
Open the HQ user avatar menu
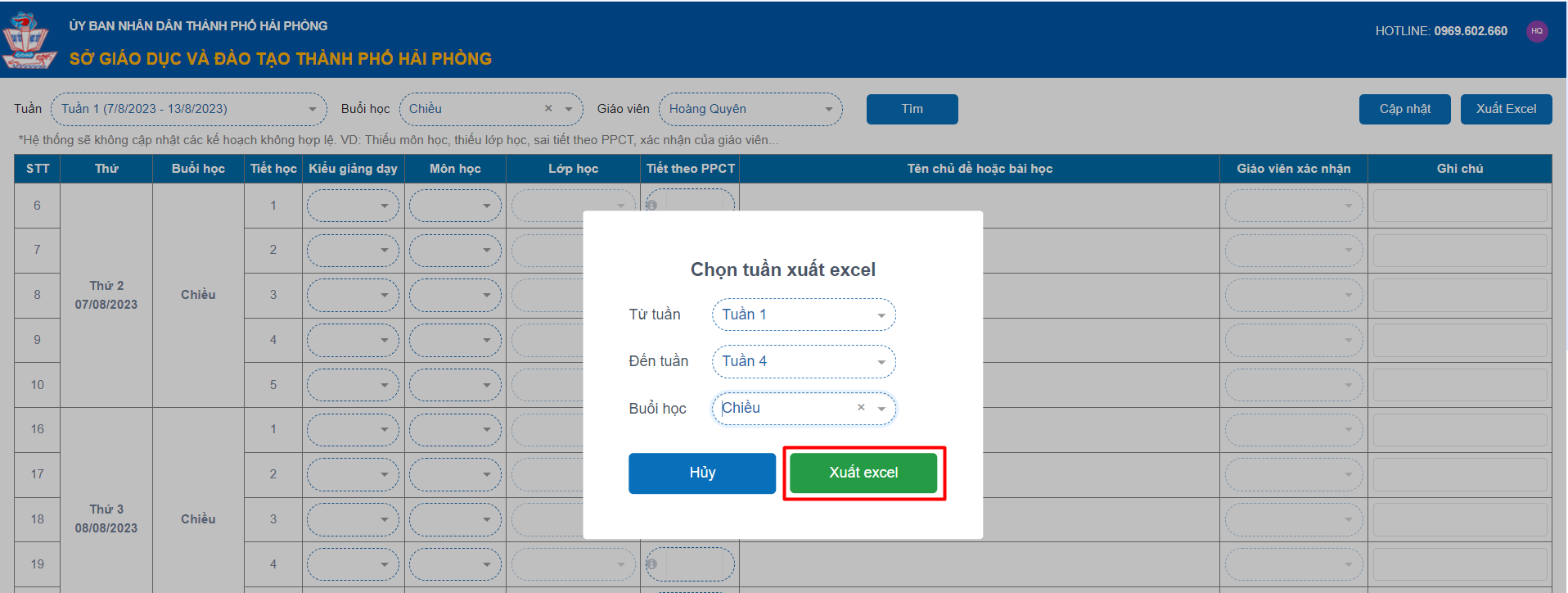tap(1536, 31)
